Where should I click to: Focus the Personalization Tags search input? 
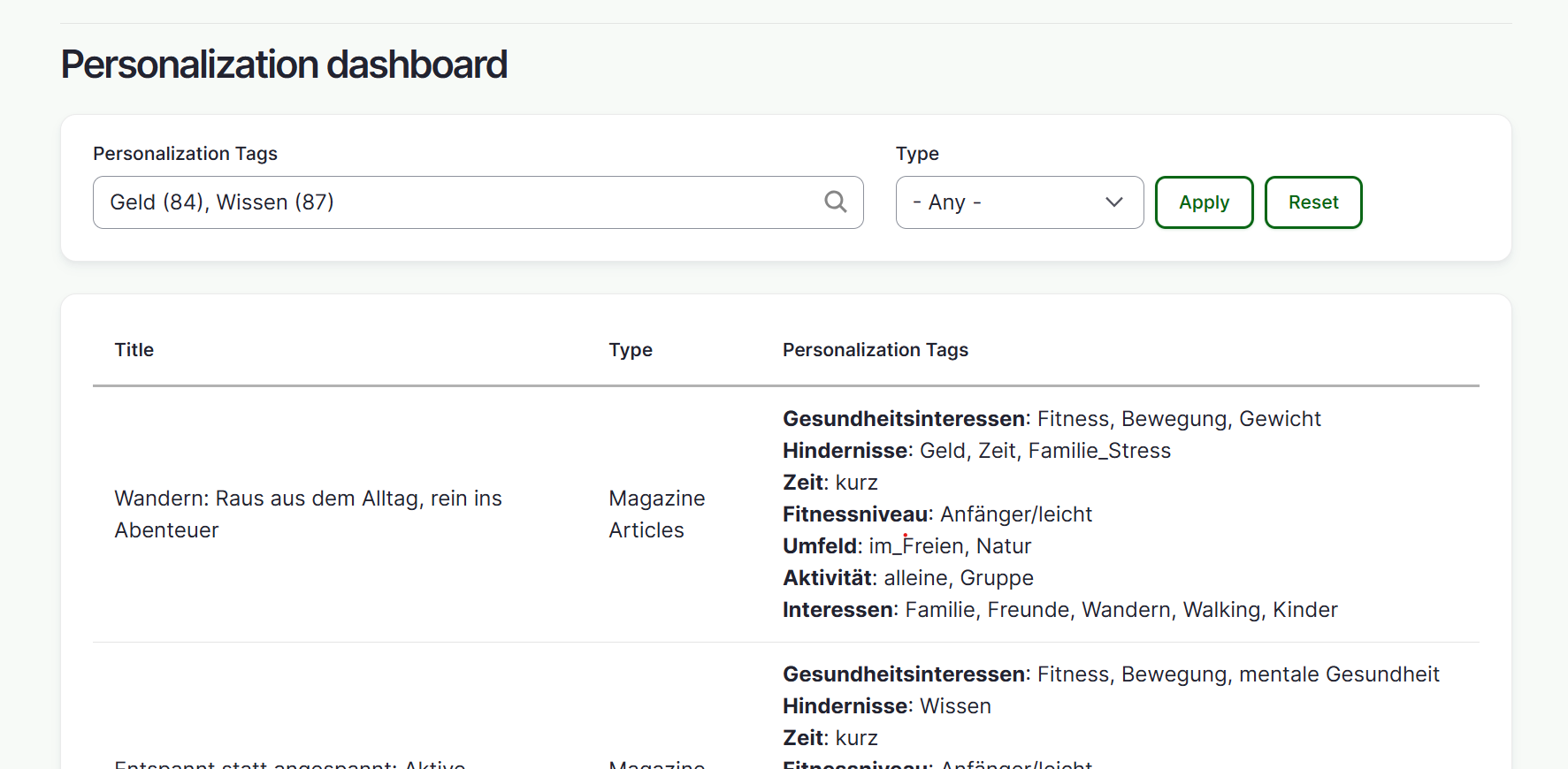[460, 202]
